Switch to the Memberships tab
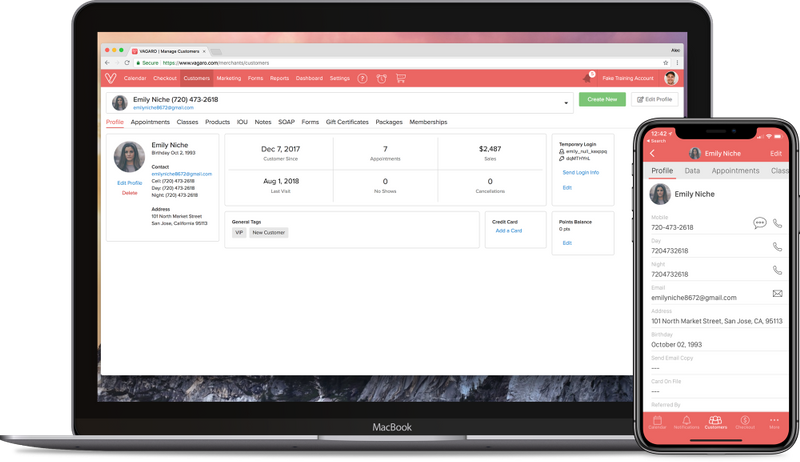The image size is (800, 462). pyautogui.click(x=428, y=122)
